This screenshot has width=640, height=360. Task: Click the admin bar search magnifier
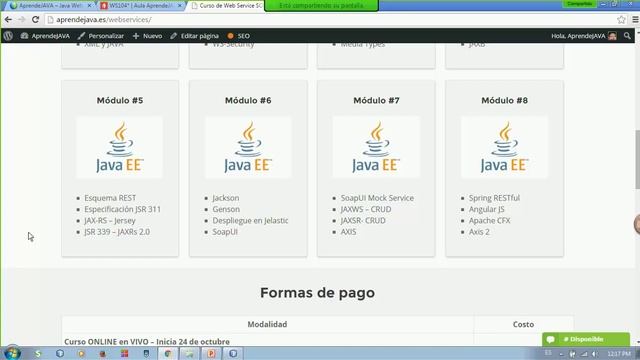click(627, 36)
